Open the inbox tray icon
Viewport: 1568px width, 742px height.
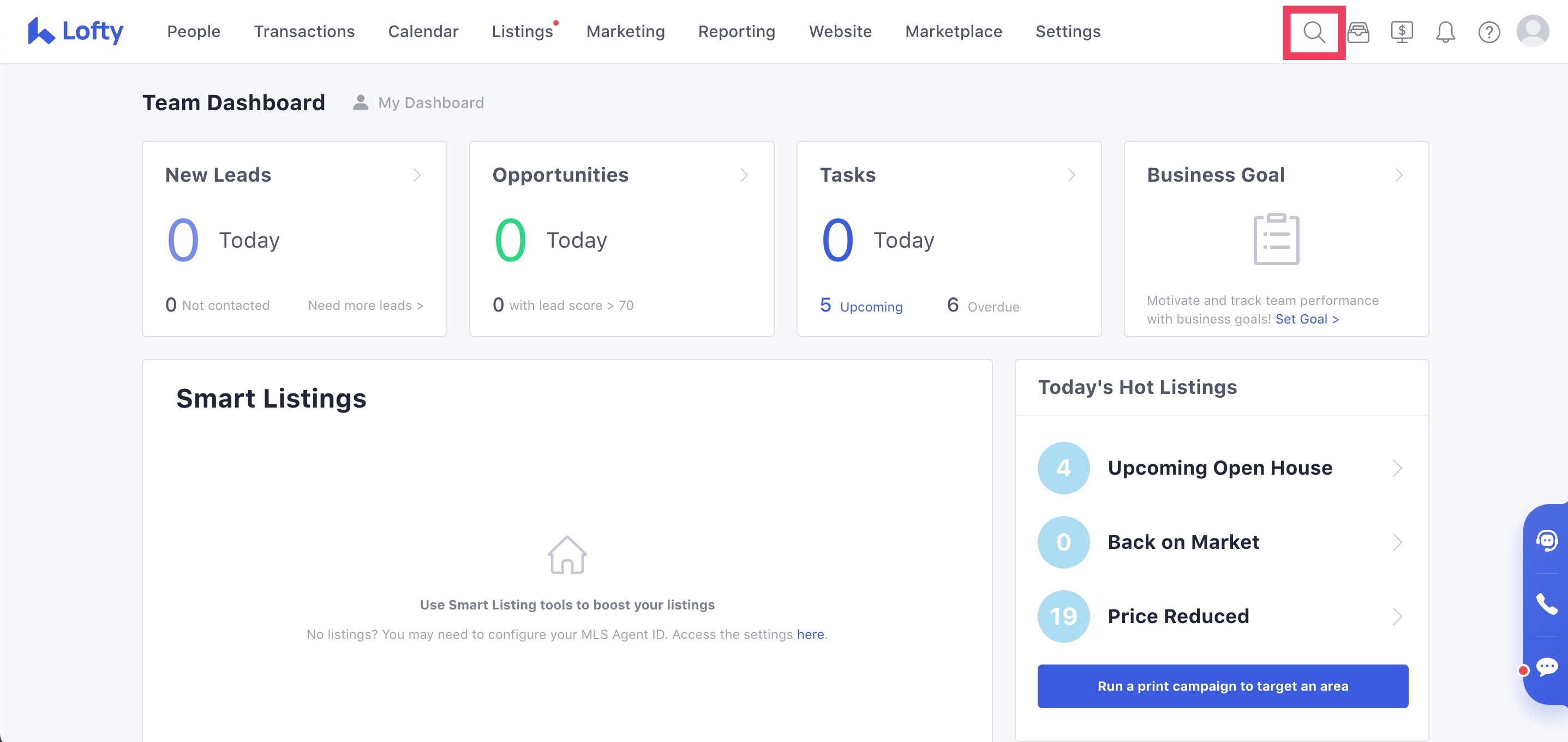tap(1358, 32)
